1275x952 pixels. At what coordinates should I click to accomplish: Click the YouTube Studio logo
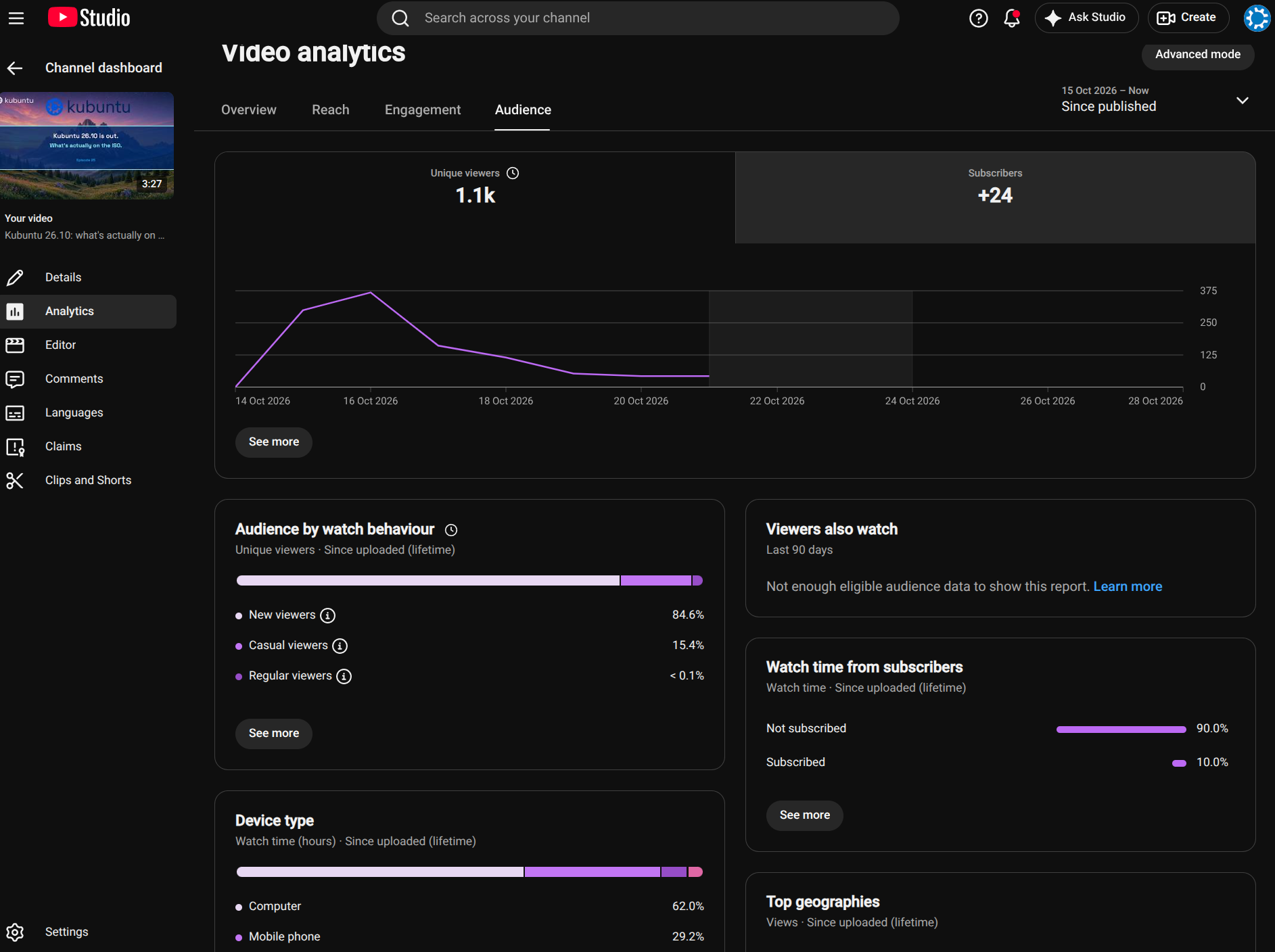click(x=89, y=18)
